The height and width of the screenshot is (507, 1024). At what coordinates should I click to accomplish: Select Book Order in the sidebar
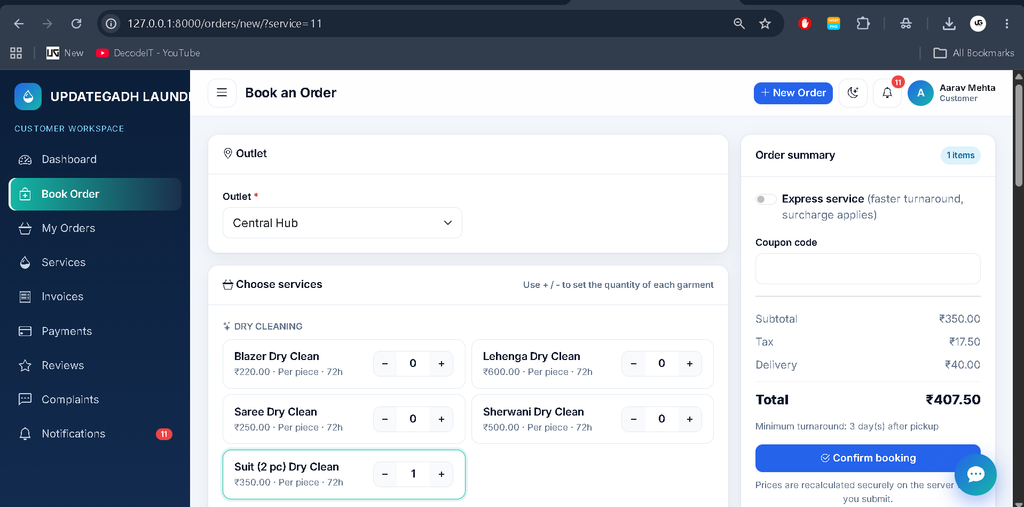(x=95, y=194)
